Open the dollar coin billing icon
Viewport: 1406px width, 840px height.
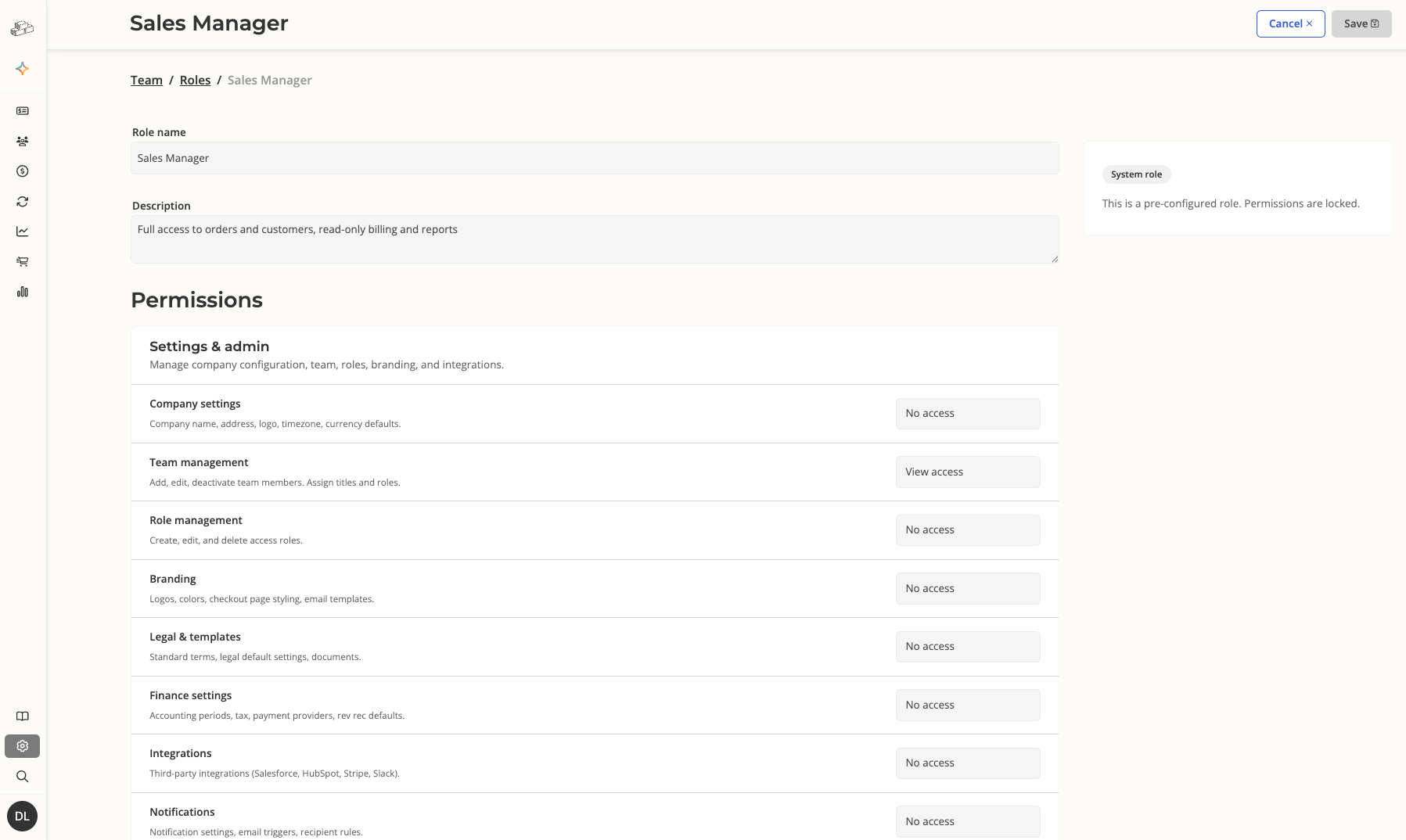23,171
